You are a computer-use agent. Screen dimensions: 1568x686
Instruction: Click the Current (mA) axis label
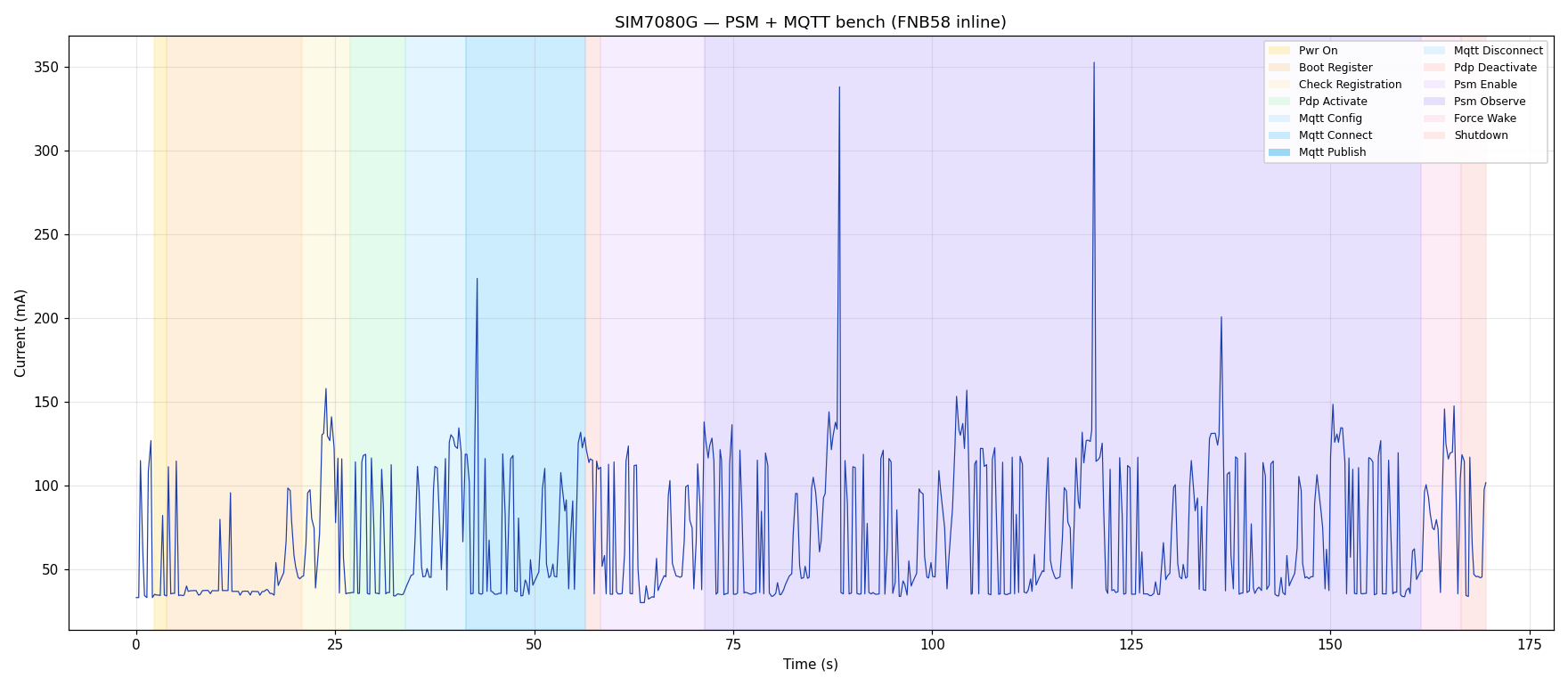pos(20,333)
